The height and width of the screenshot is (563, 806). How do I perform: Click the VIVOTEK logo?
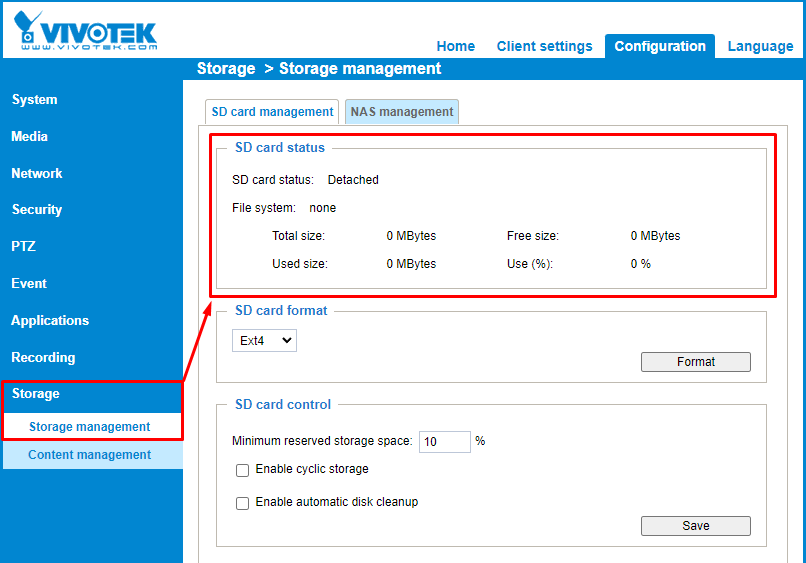tap(85, 30)
